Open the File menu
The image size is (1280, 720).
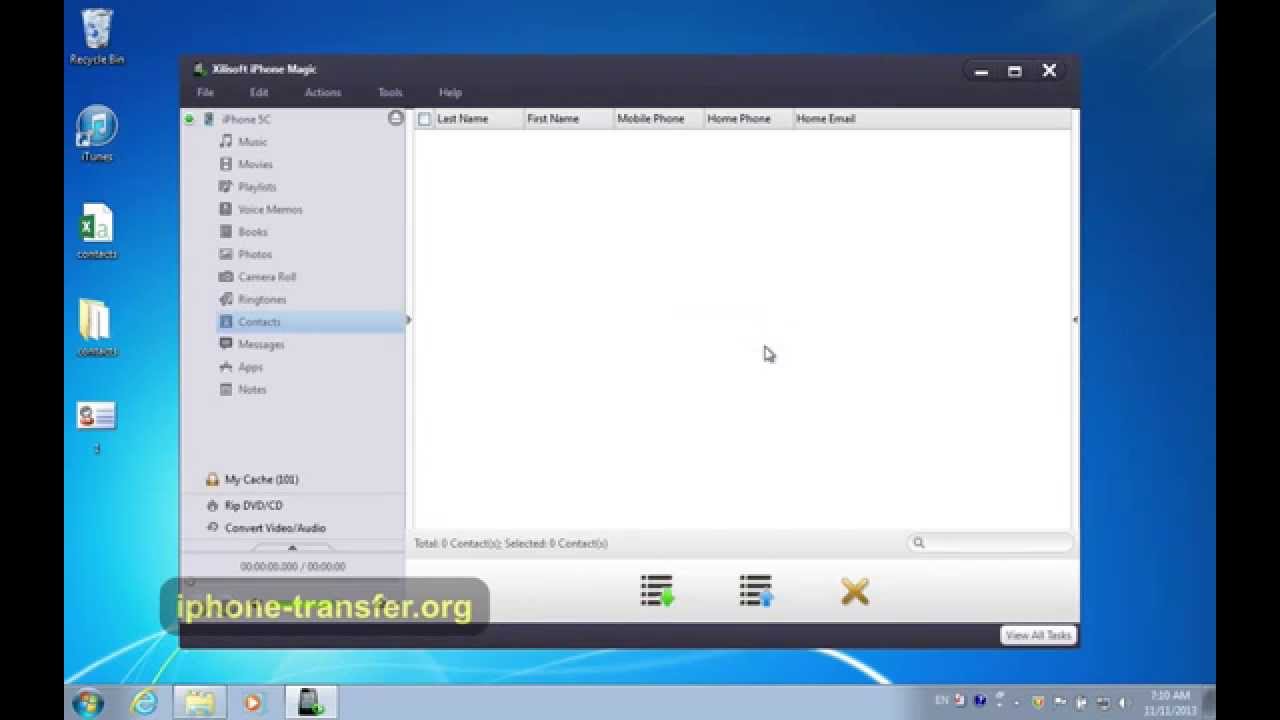pos(205,92)
